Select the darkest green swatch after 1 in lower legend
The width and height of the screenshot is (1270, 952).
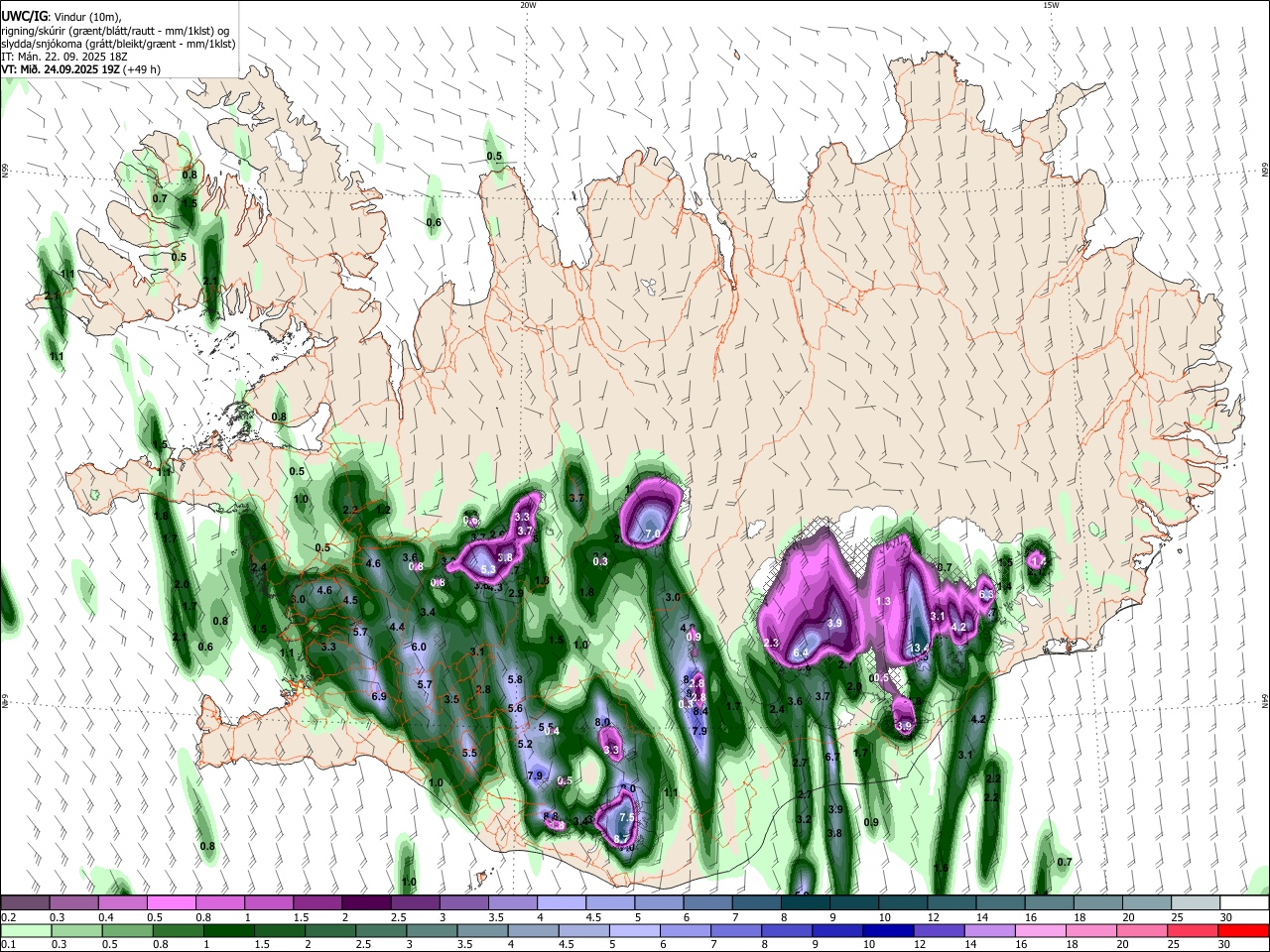click(x=229, y=931)
